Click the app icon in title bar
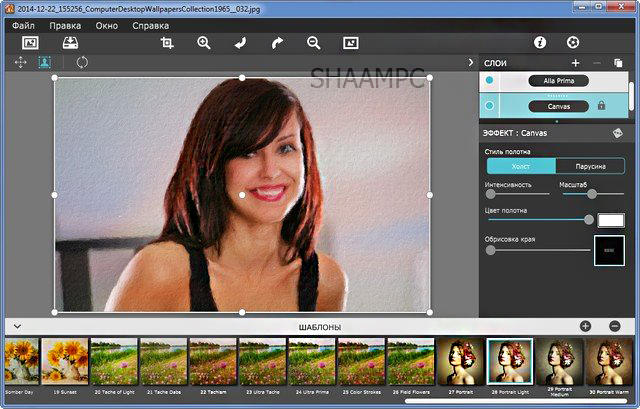640x409 pixels. pyautogui.click(x=9, y=8)
